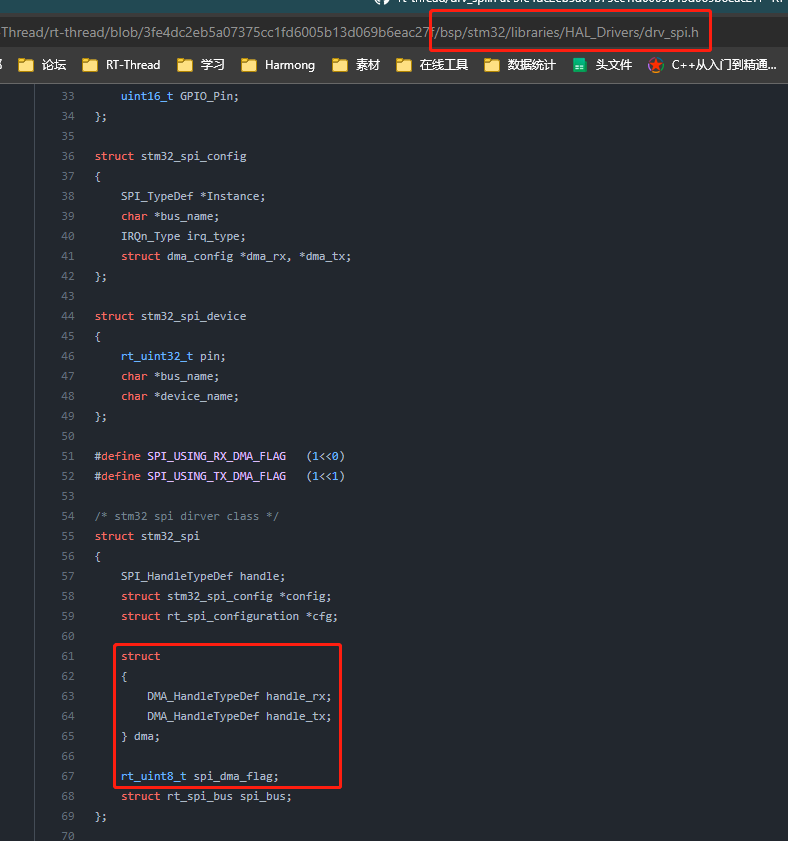788x841 pixels.
Task: Select line number 38
Action: [68, 196]
